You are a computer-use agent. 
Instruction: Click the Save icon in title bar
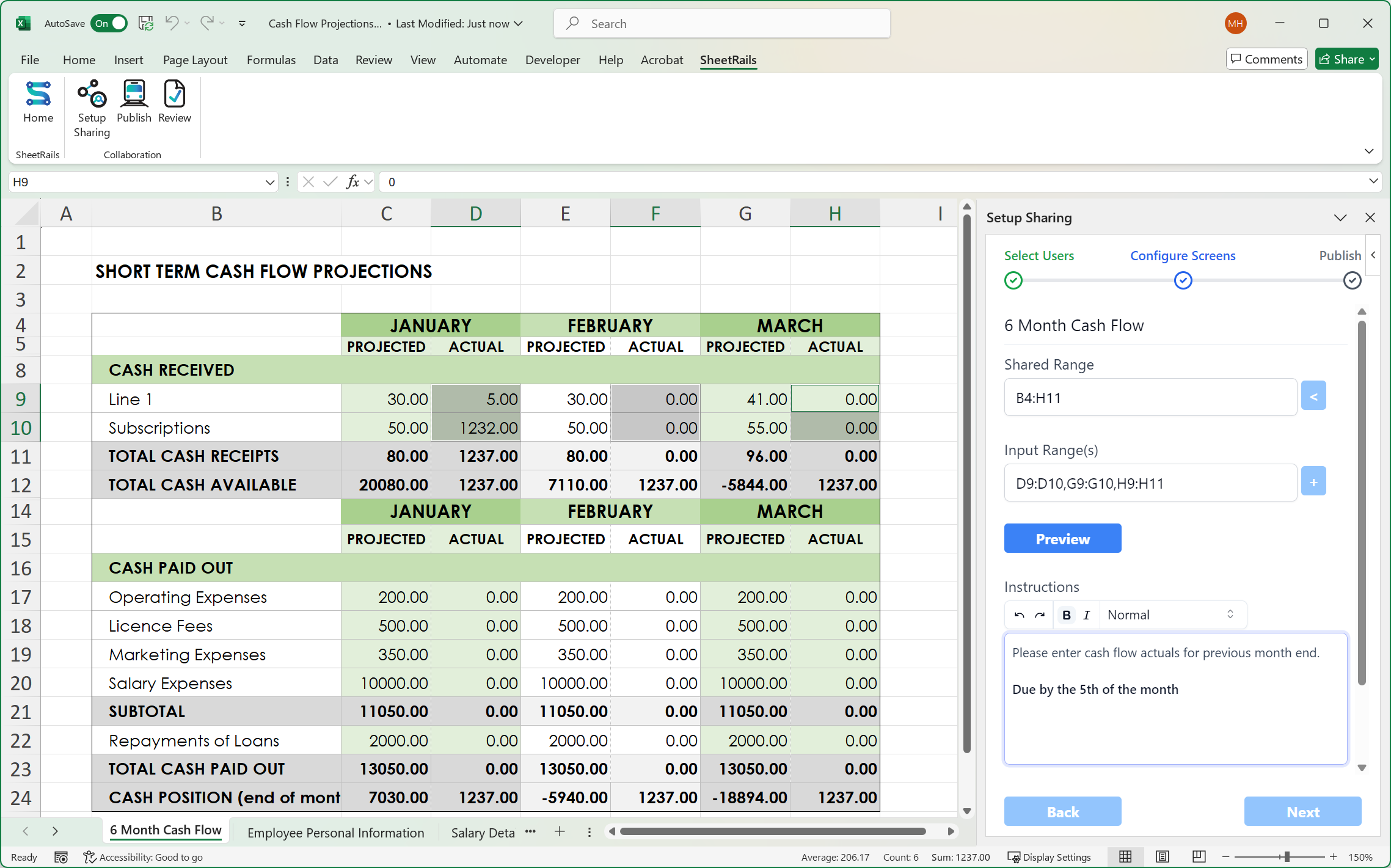[146, 23]
